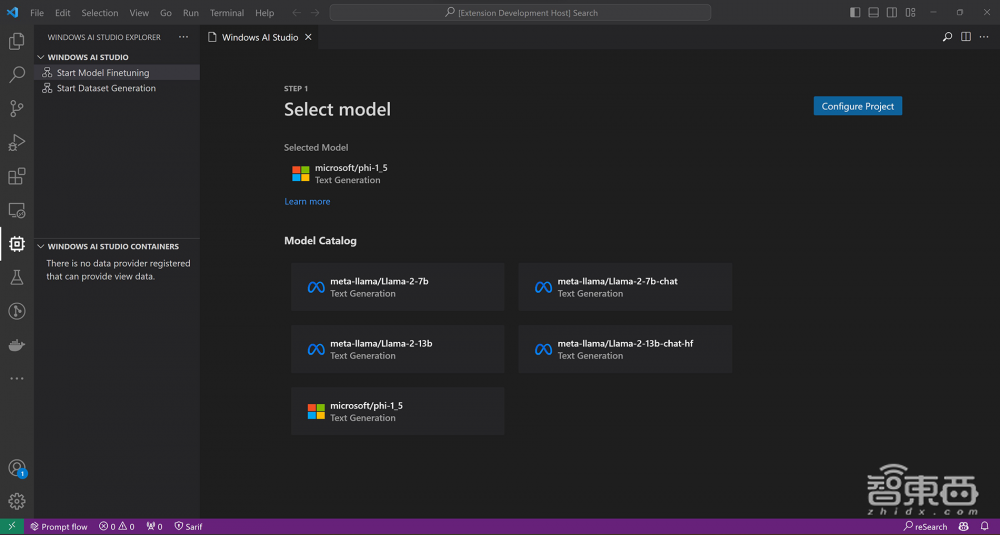This screenshot has width=1000, height=535.
Task: Open the Testing flask icon view
Action: click(16, 277)
